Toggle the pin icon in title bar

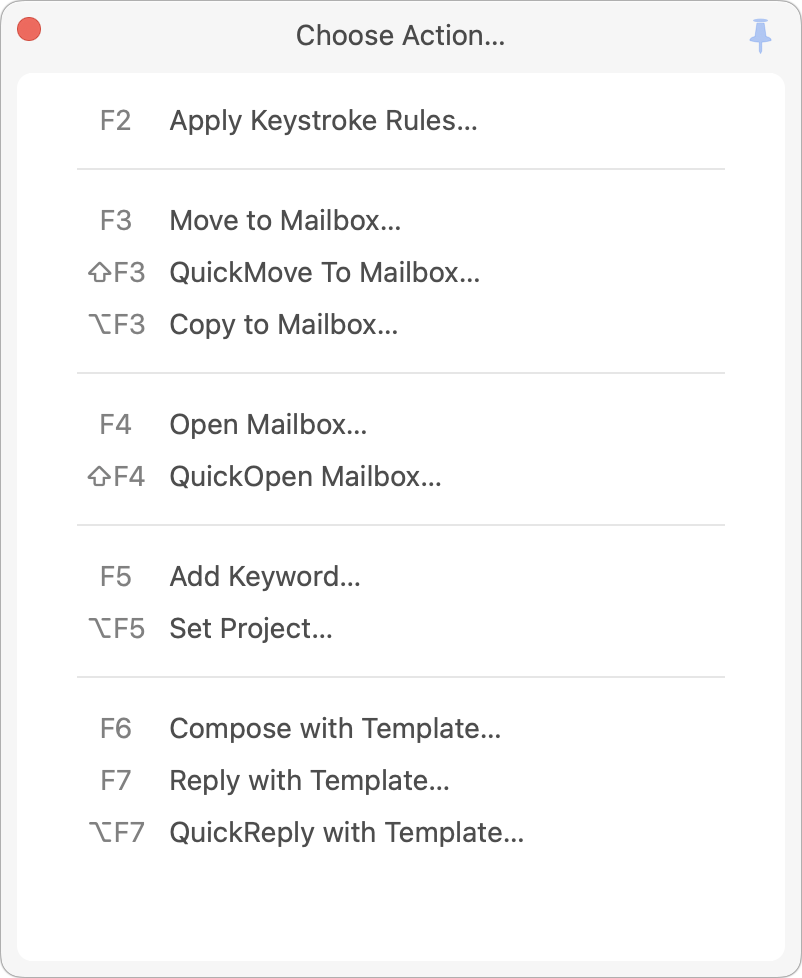(761, 36)
